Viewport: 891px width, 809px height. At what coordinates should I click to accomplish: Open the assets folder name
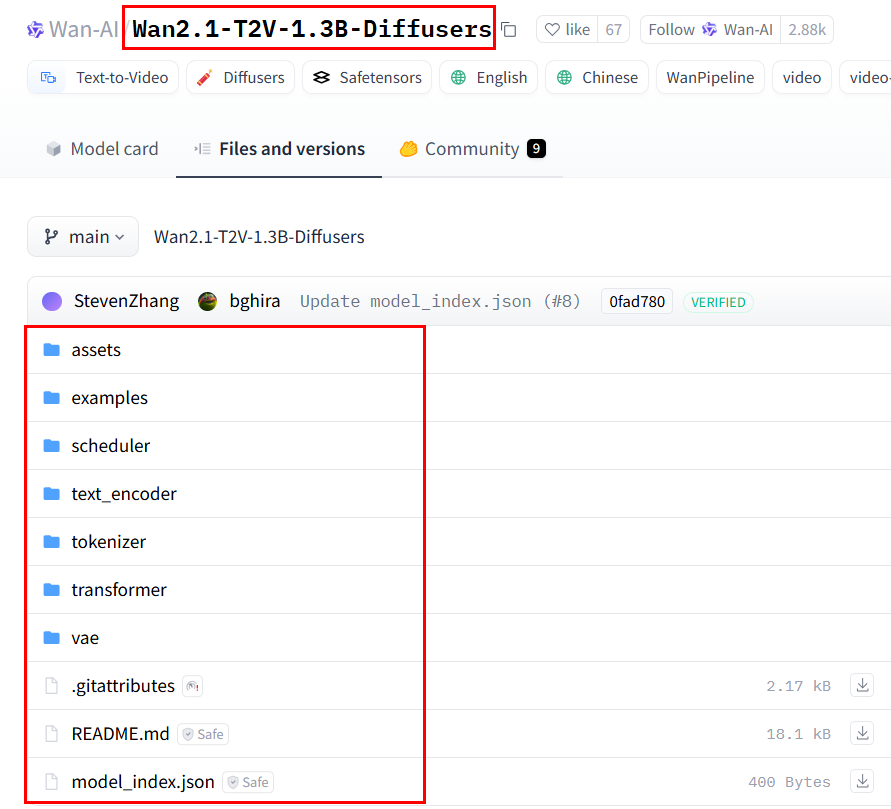(96, 350)
